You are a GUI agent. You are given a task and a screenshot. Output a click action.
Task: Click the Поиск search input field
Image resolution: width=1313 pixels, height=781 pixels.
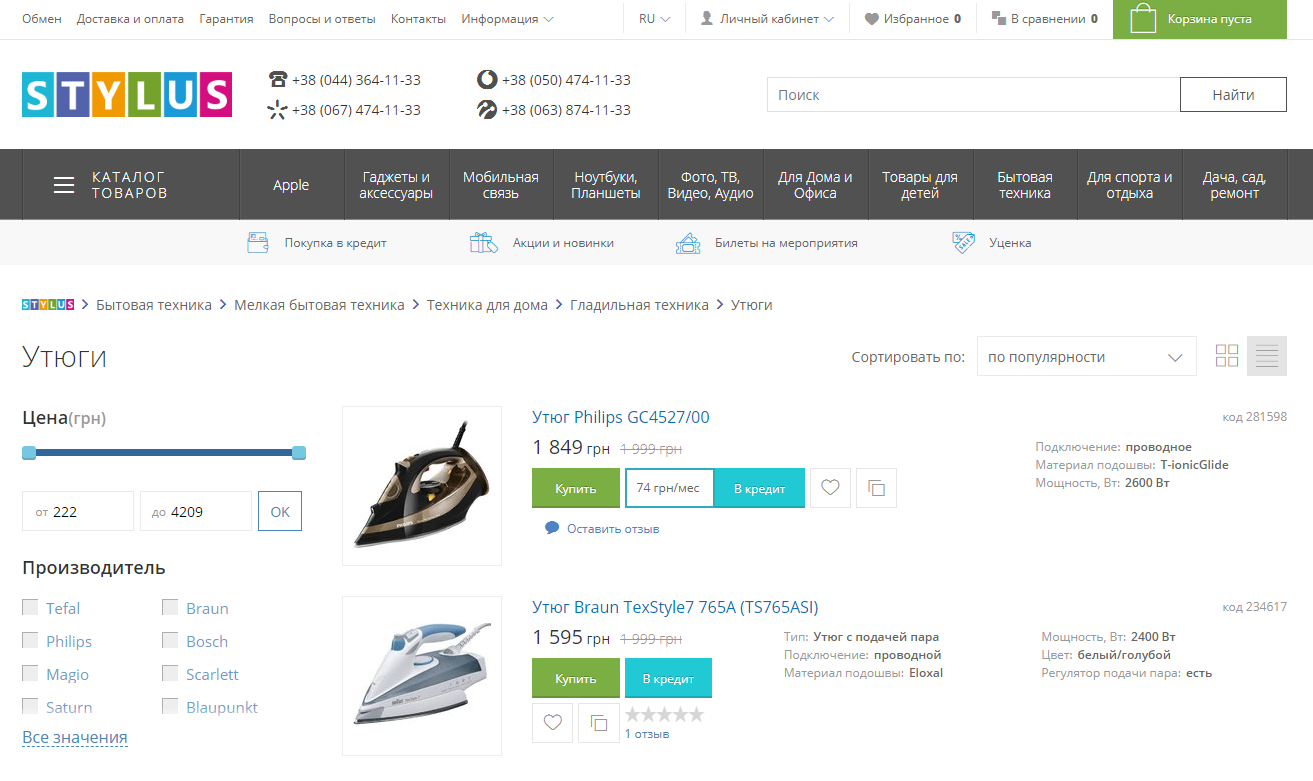pyautogui.click(x=973, y=95)
